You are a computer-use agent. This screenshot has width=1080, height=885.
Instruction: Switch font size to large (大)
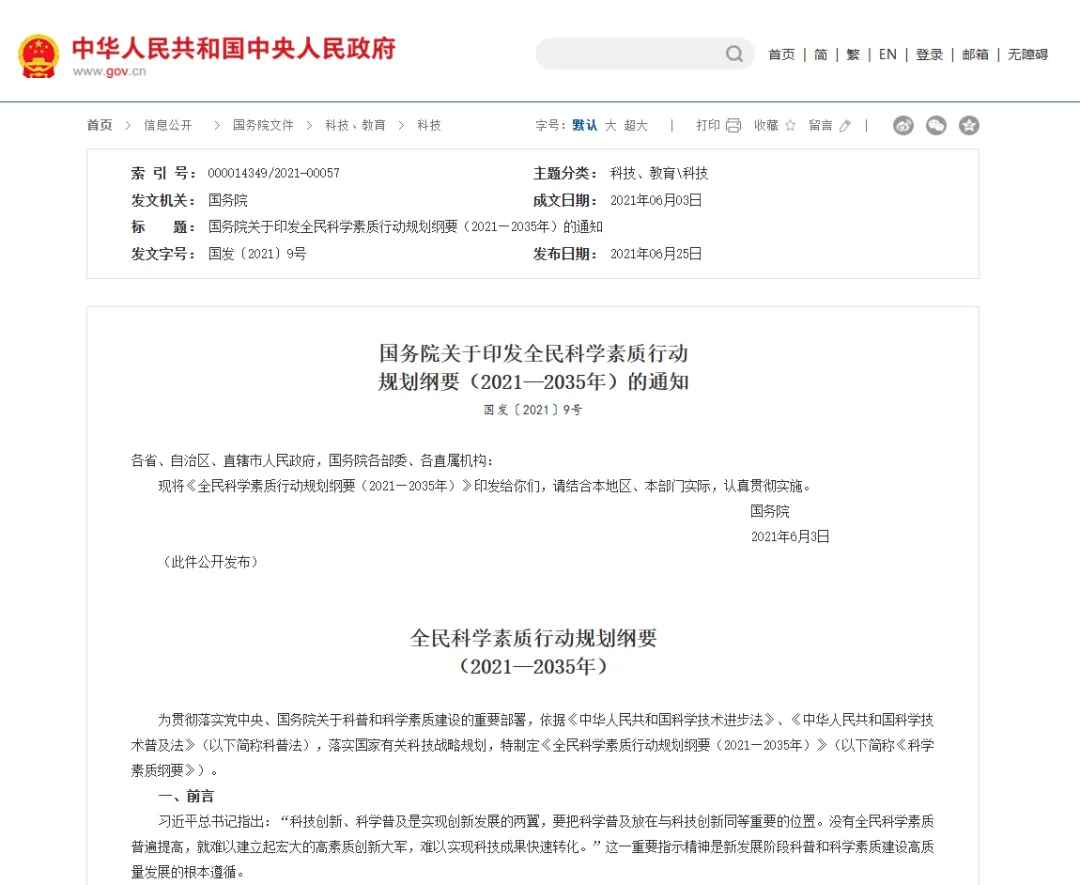[x=610, y=125]
